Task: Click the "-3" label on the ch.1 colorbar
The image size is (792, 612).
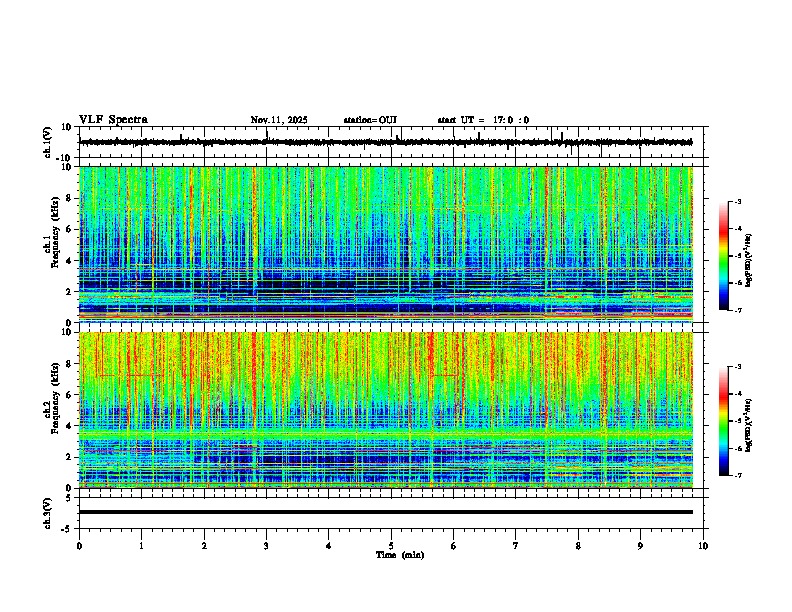Action: click(x=737, y=202)
